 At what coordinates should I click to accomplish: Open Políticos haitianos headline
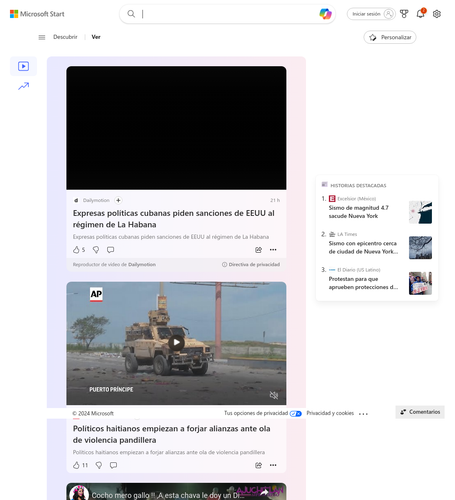click(x=172, y=434)
